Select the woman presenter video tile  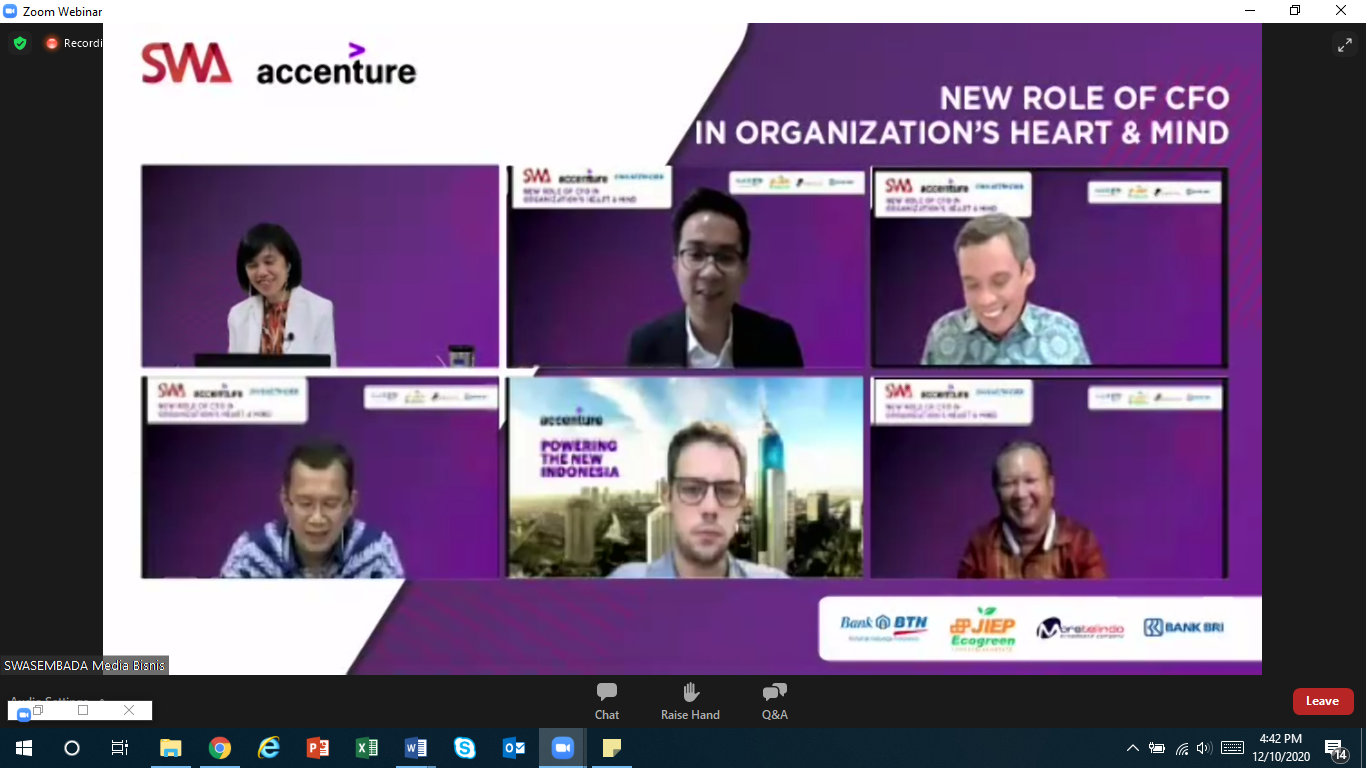point(320,266)
